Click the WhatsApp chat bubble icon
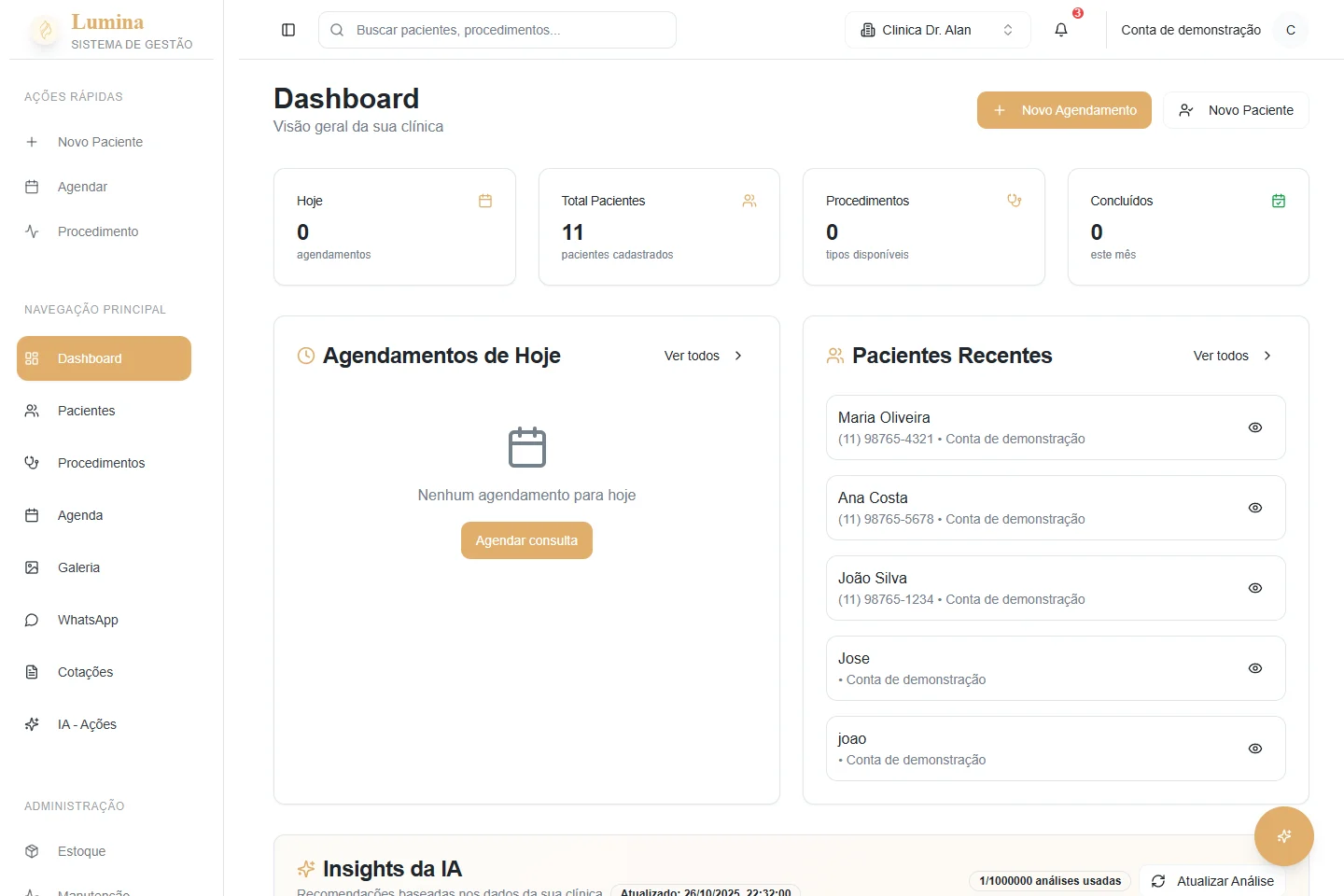 [x=32, y=620]
